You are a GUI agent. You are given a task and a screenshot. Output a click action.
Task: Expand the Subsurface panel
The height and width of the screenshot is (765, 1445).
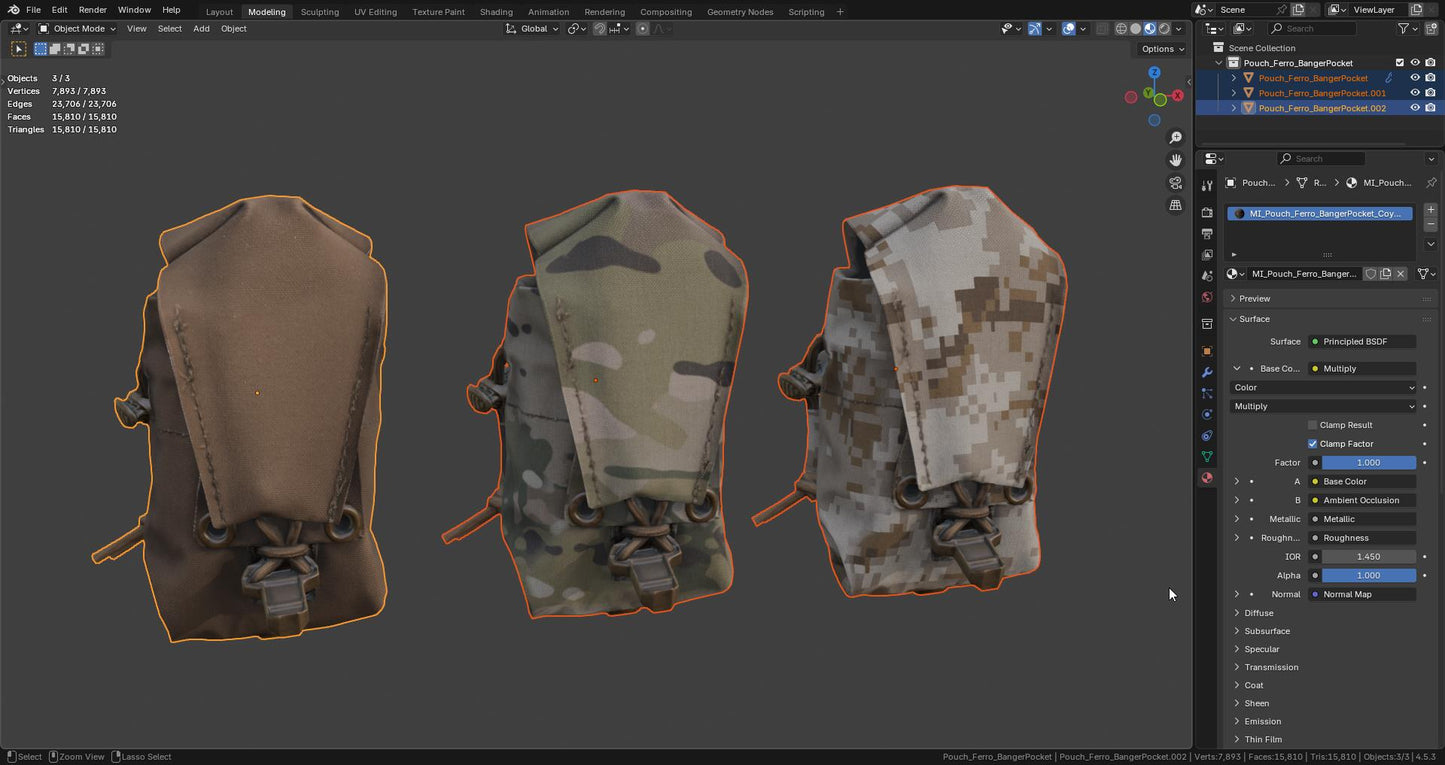(x=1267, y=631)
